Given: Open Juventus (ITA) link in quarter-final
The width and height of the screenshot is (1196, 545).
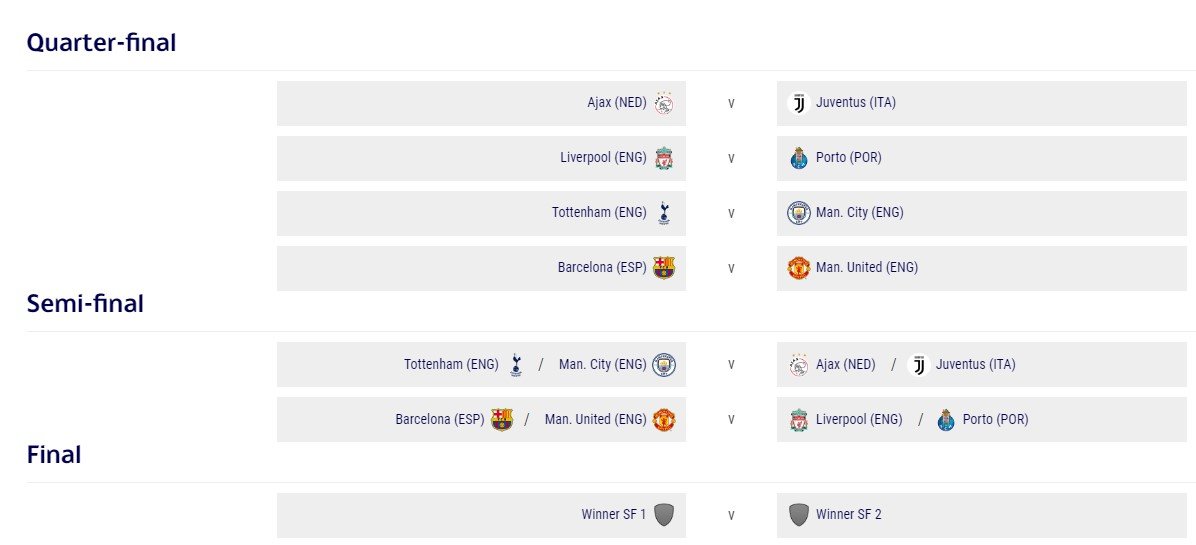Looking at the screenshot, I should (856, 102).
